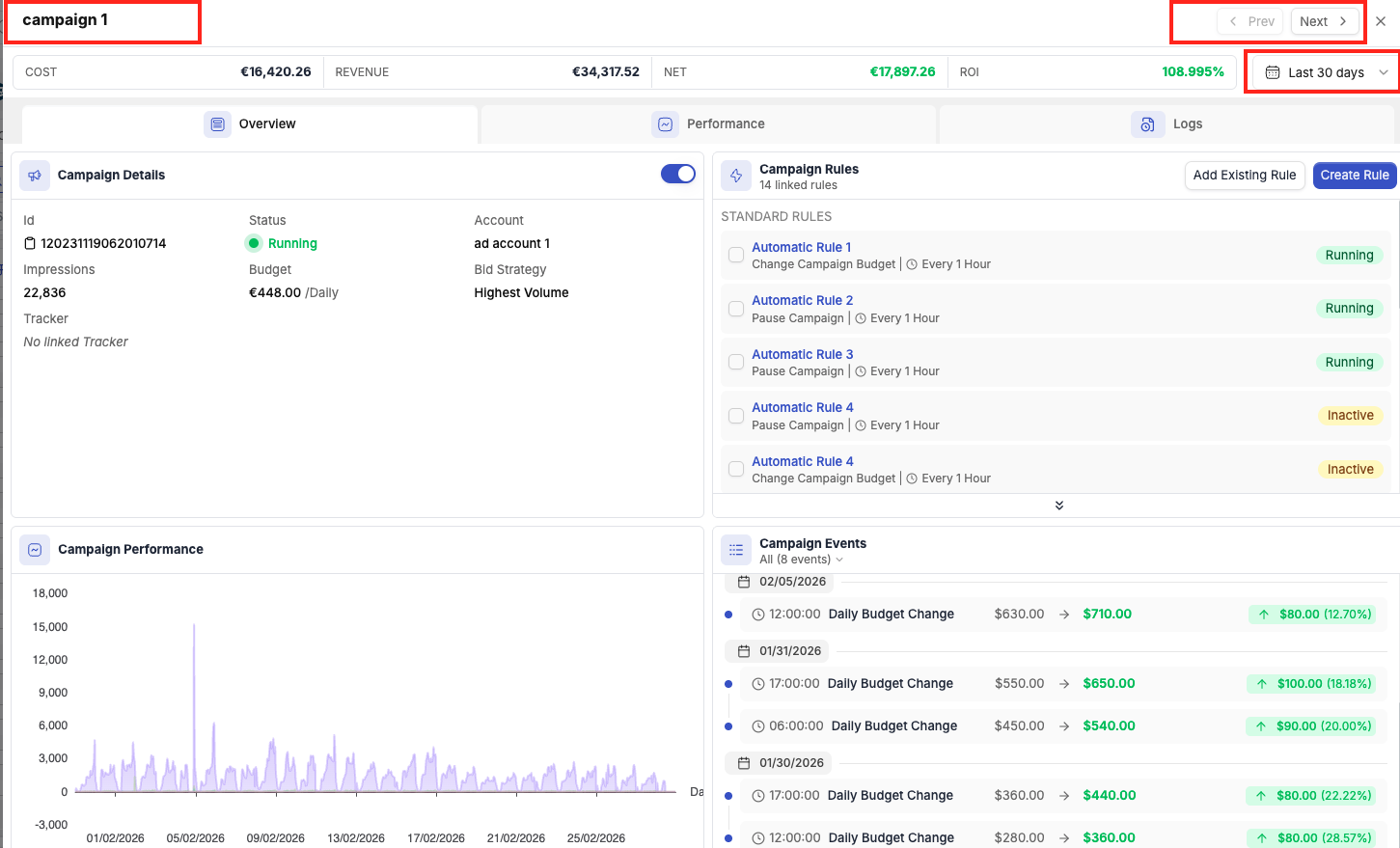The image size is (1400, 848).
Task: Click the megaphone Campaign Details icon
Action: [35, 176]
